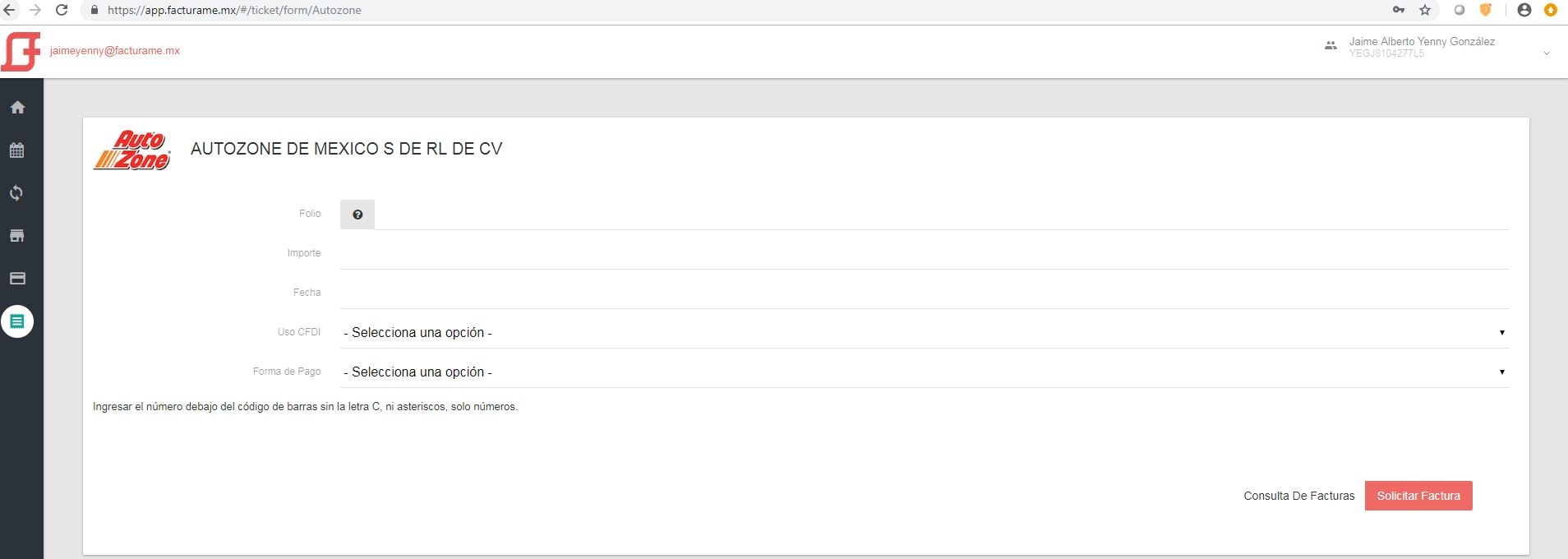This screenshot has width=1568, height=559.
Task: Click the browser bookmark star icon
Action: click(x=1425, y=10)
